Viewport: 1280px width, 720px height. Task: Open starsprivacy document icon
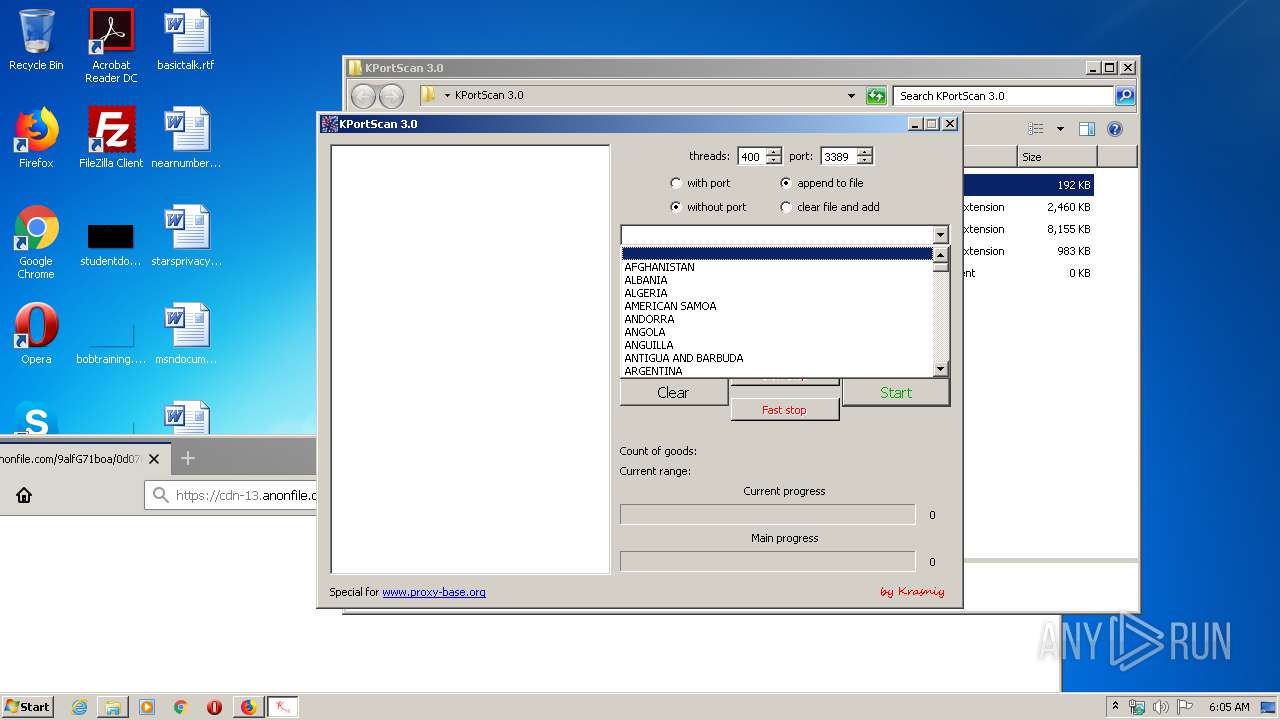pos(186,236)
